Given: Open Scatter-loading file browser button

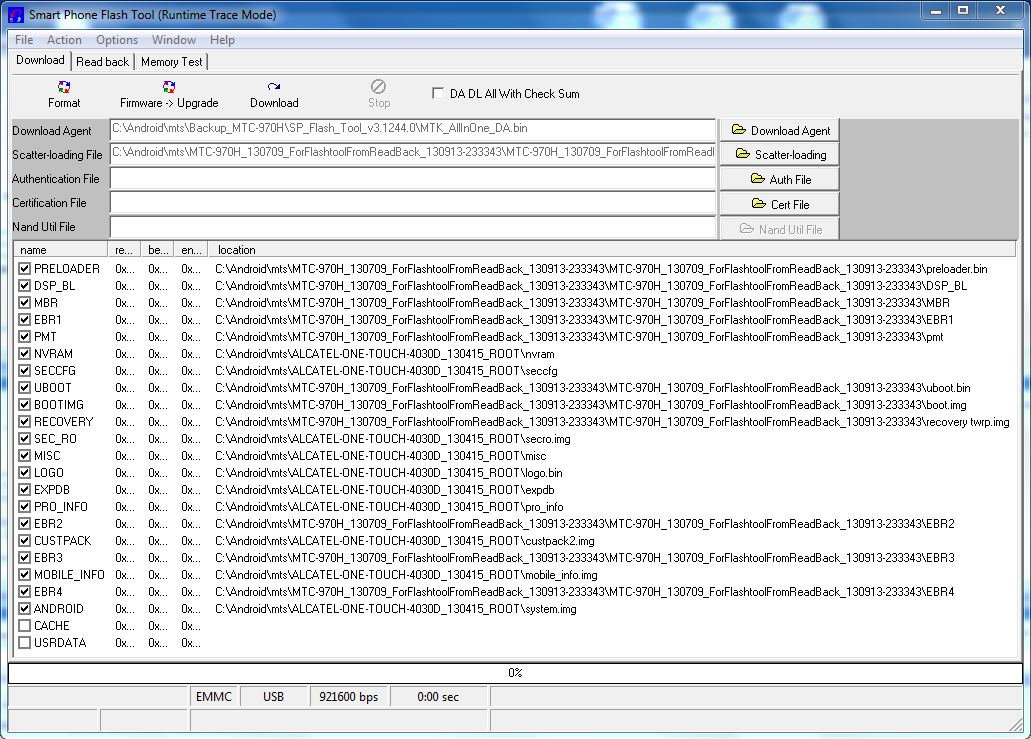Looking at the screenshot, I should click(x=780, y=155).
